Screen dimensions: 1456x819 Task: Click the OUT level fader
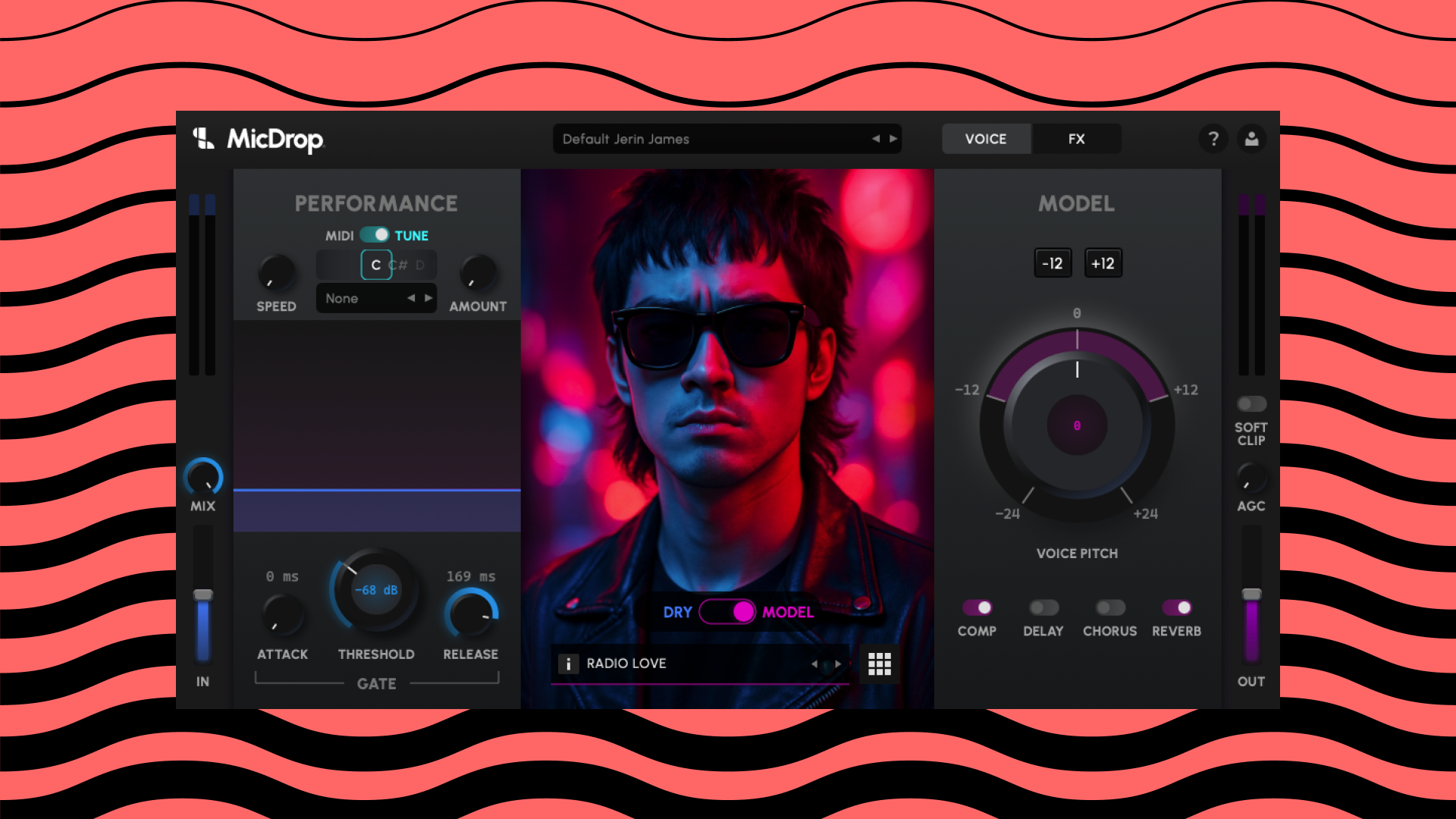coord(1251,595)
